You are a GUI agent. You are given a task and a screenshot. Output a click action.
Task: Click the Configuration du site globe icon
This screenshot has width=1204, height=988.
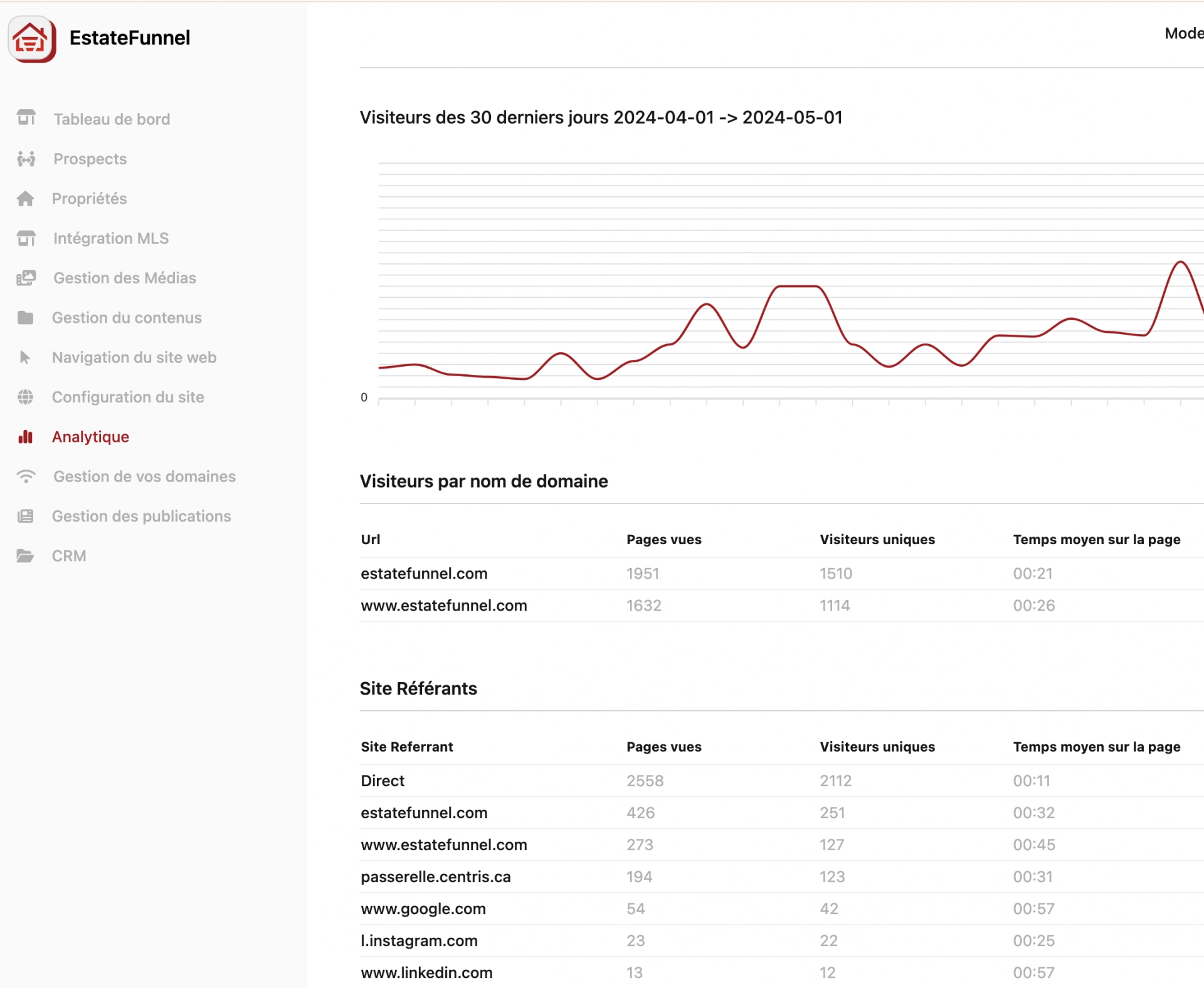pyautogui.click(x=26, y=397)
